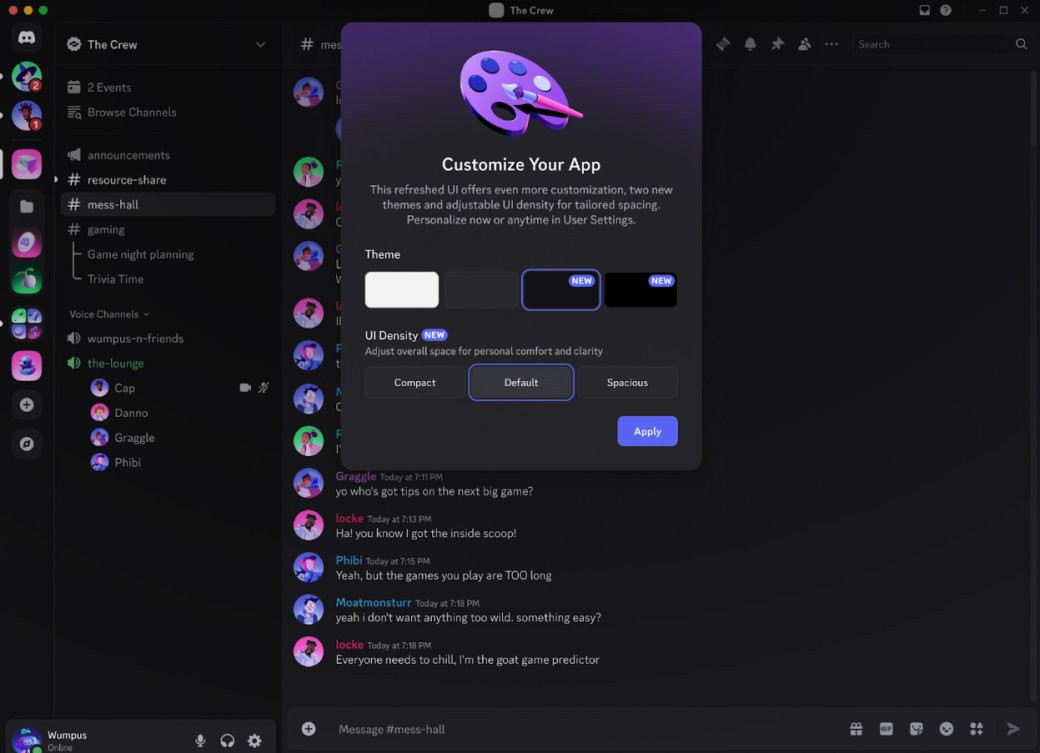
Task: Show the member list icon
Action: point(804,44)
